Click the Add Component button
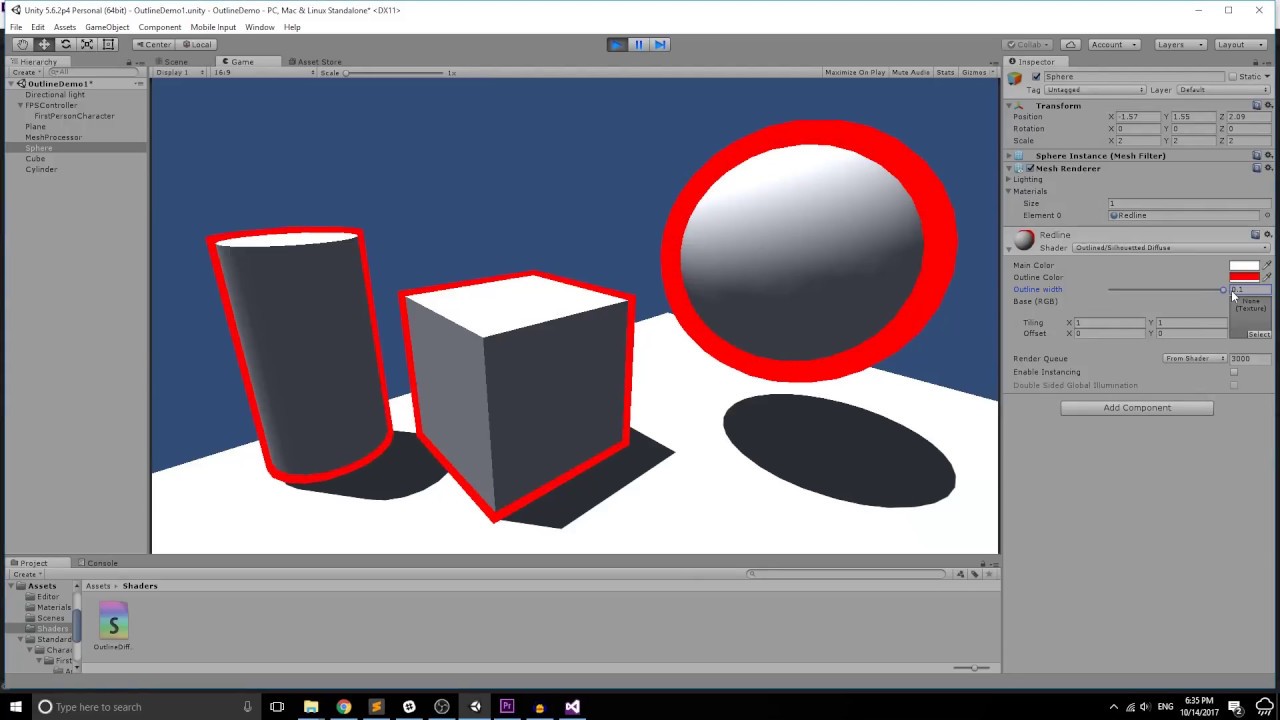The width and height of the screenshot is (1280, 720). pyautogui.click(x=1137, y=408)
